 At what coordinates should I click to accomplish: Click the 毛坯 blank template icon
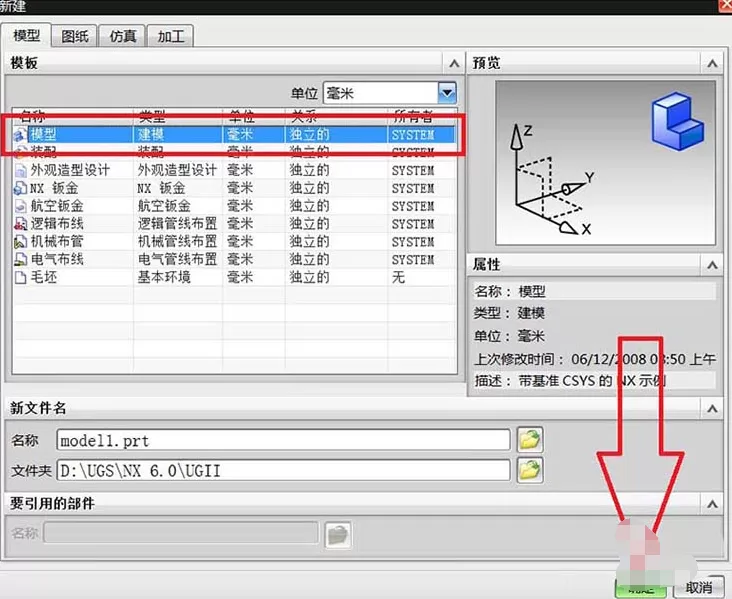point(21,277)
